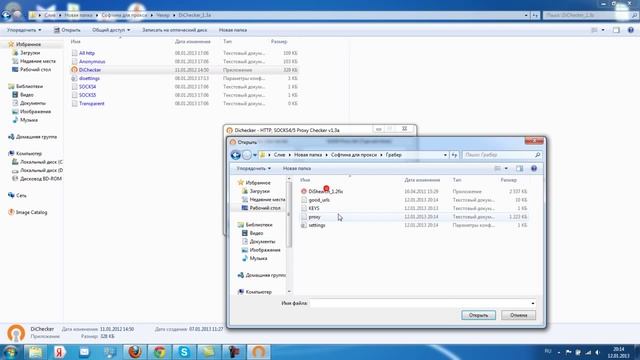The width and height of the screenshot is (640, 360).
Task: Refresh the folder in the open dialog
Action: (x=454, y=155)
